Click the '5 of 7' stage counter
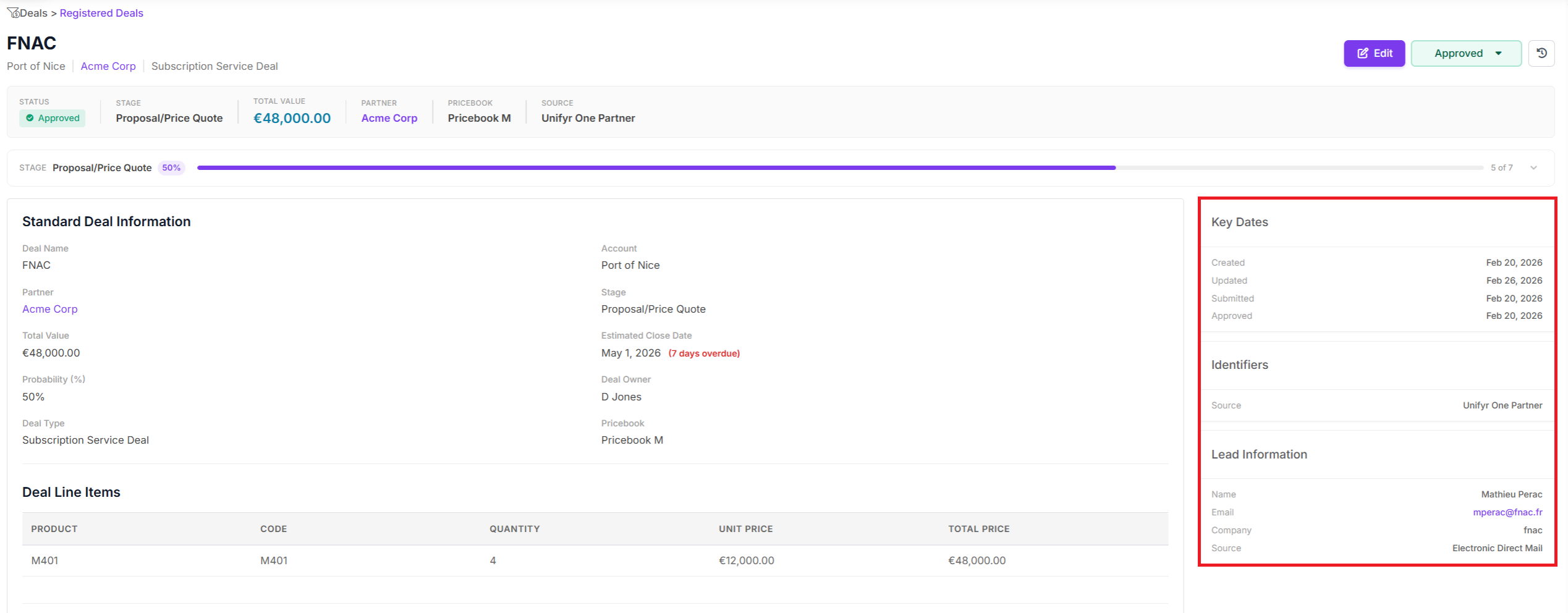This screenshot has height=613, width=1568. pos(1502,167)
